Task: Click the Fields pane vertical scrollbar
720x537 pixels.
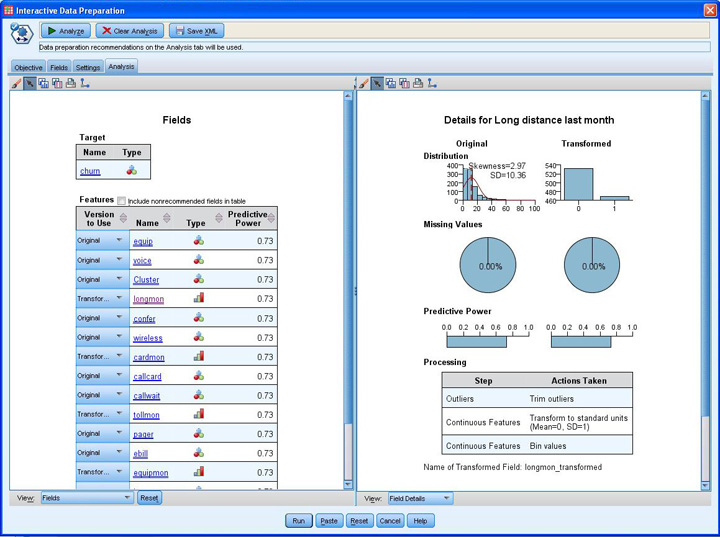Action: pyautogui.click(x=348, y=300)
